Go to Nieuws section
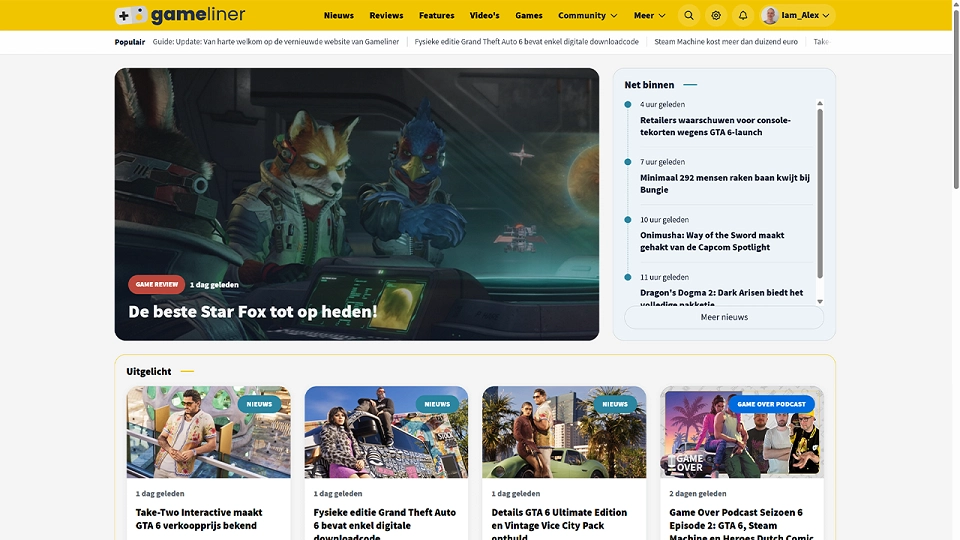 coord(339,15)
